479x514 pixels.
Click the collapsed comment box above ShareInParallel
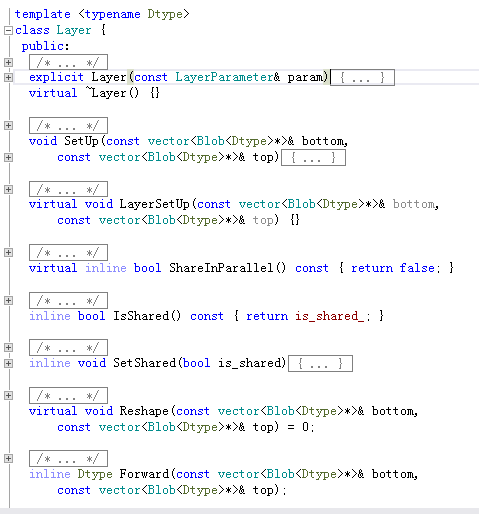[68, 252]
